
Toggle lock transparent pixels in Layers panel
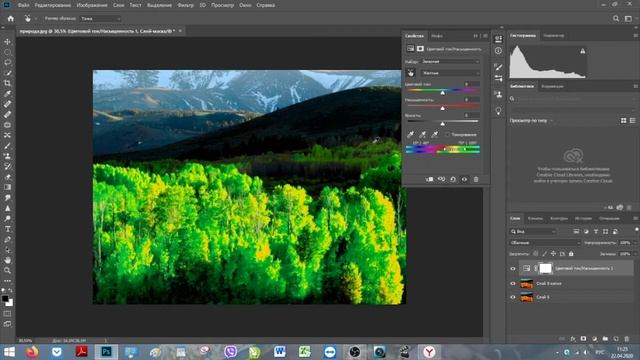coord(536,254)
